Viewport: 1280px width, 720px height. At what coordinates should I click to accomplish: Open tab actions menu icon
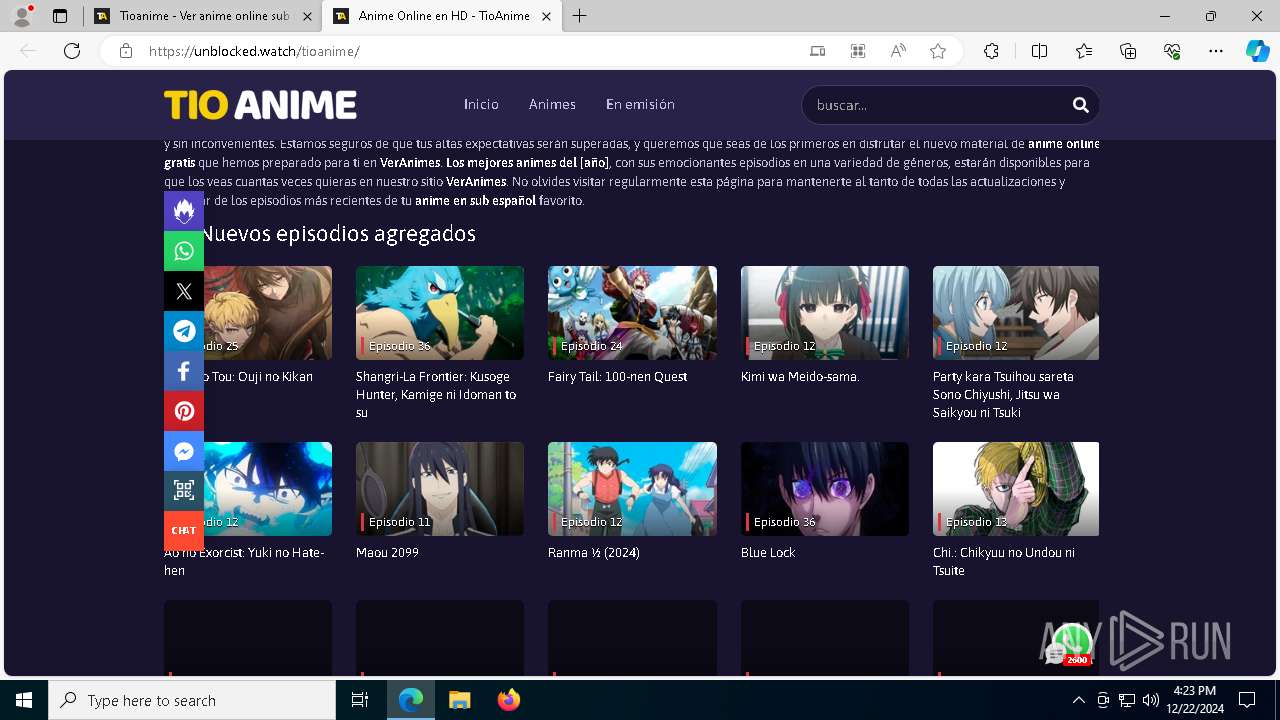(60, 16)
